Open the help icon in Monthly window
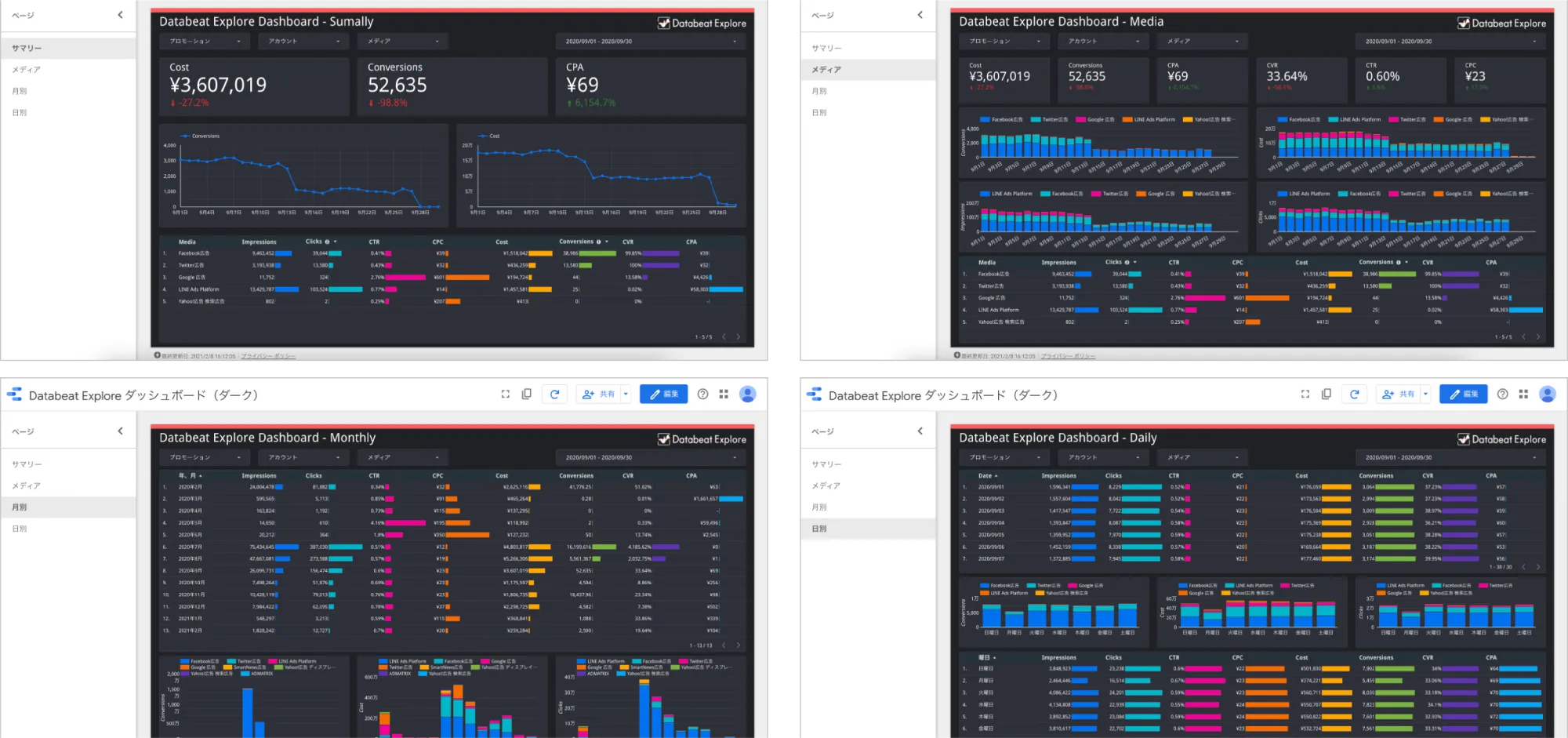This screenshot has width=1568, height=738. click(x=702, y=394)
